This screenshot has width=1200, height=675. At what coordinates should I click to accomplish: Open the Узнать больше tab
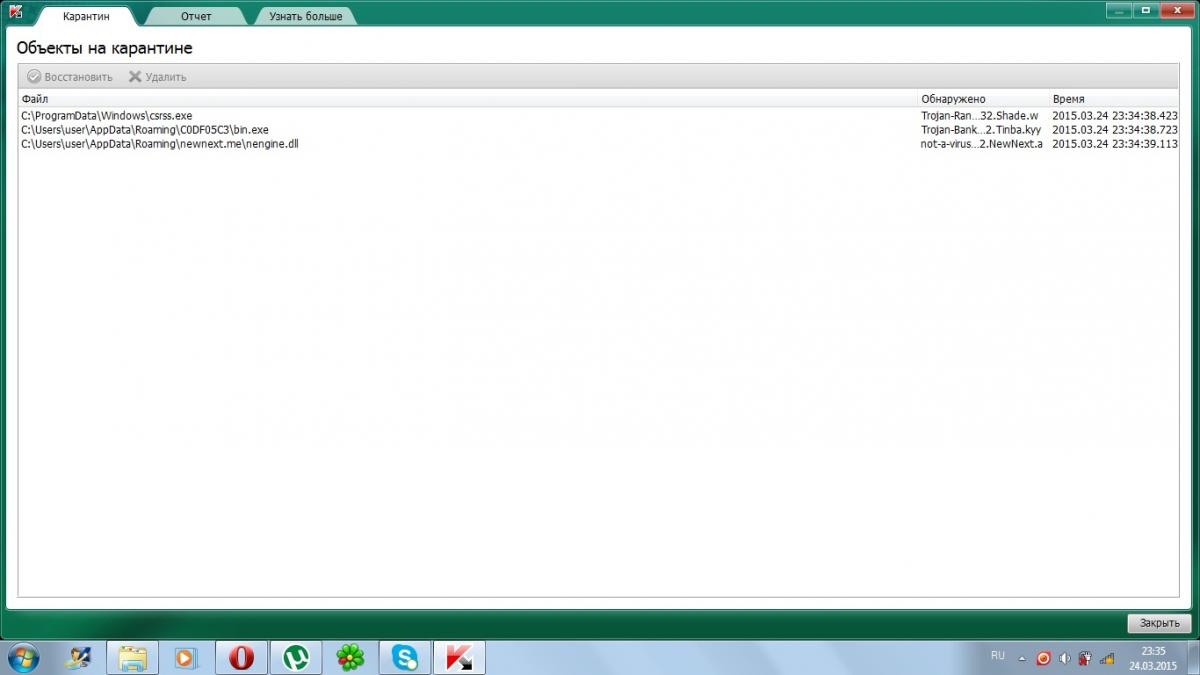(x=305, y=17)
